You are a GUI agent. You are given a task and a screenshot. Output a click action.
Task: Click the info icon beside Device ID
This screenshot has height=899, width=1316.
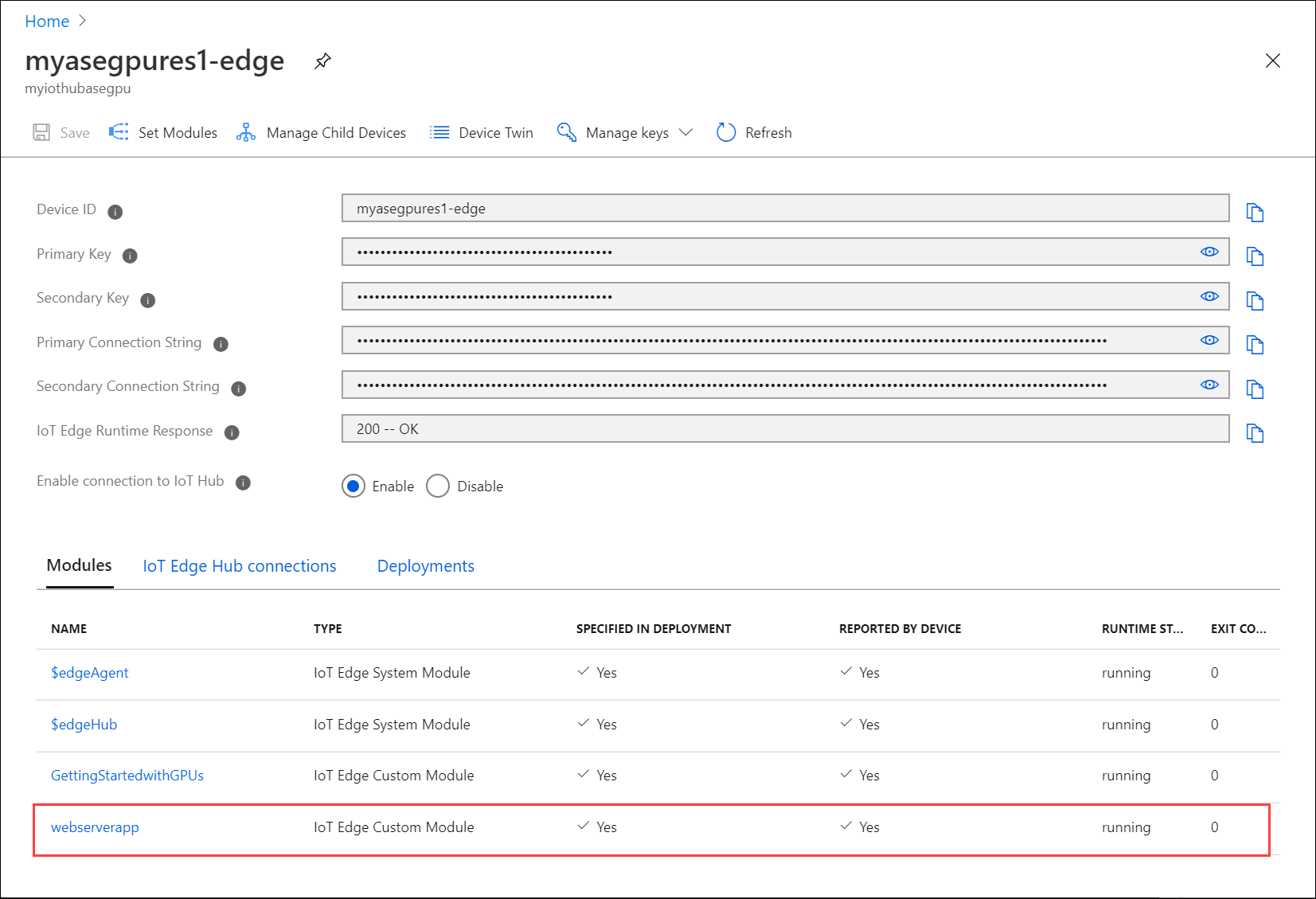pyautogui.click(x=115, y=211)
